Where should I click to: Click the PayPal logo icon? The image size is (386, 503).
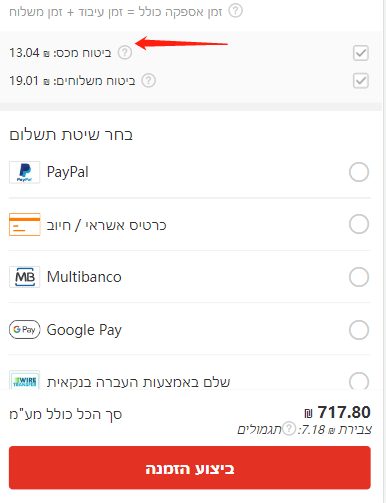pyautogui.click(x=25, y=172)
